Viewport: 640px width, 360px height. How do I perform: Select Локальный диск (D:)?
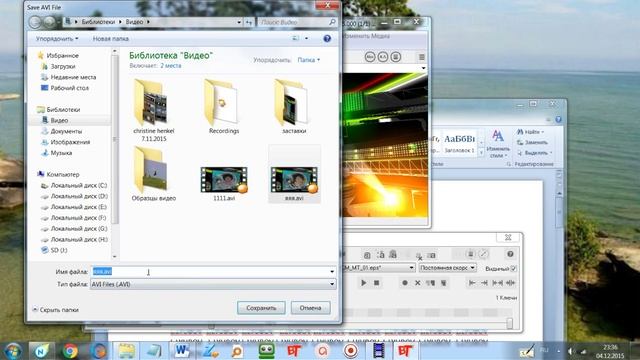pos(79,196)
